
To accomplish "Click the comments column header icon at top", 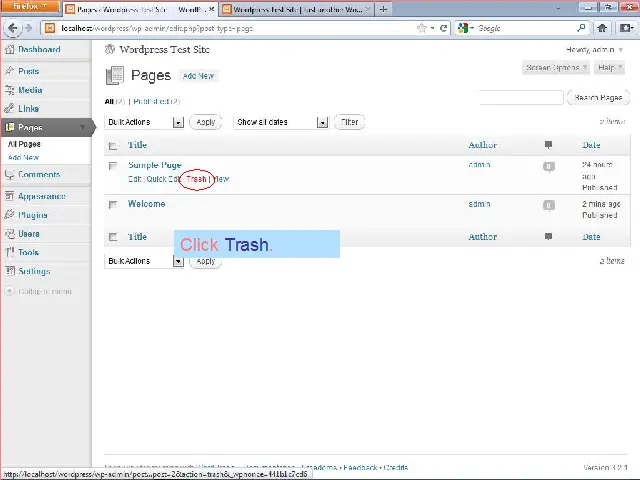I will click(549, 144).
